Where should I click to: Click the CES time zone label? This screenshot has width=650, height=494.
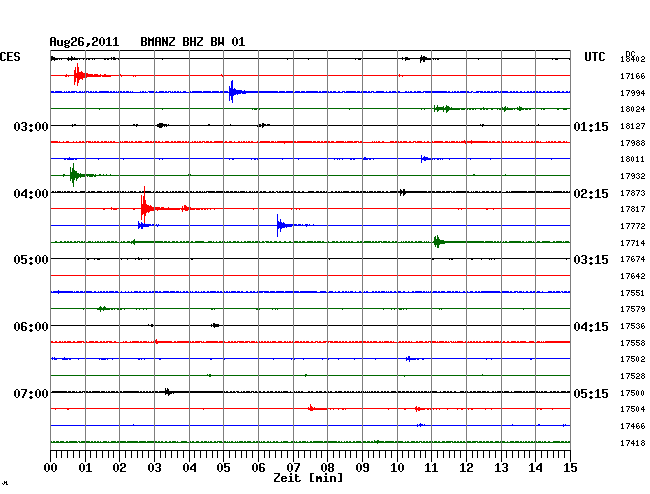[x=10, y=57]
